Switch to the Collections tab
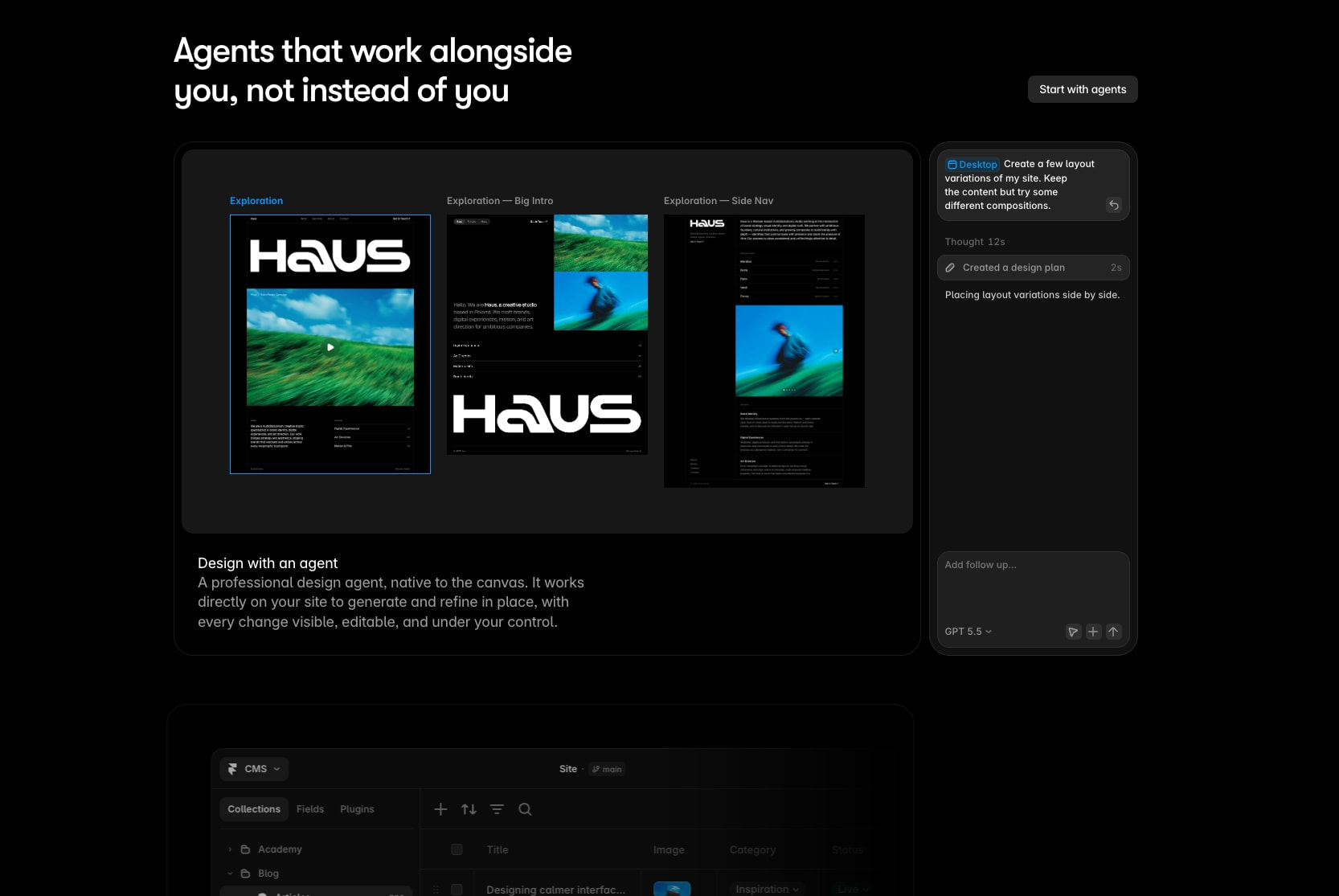 click(254, 809)
